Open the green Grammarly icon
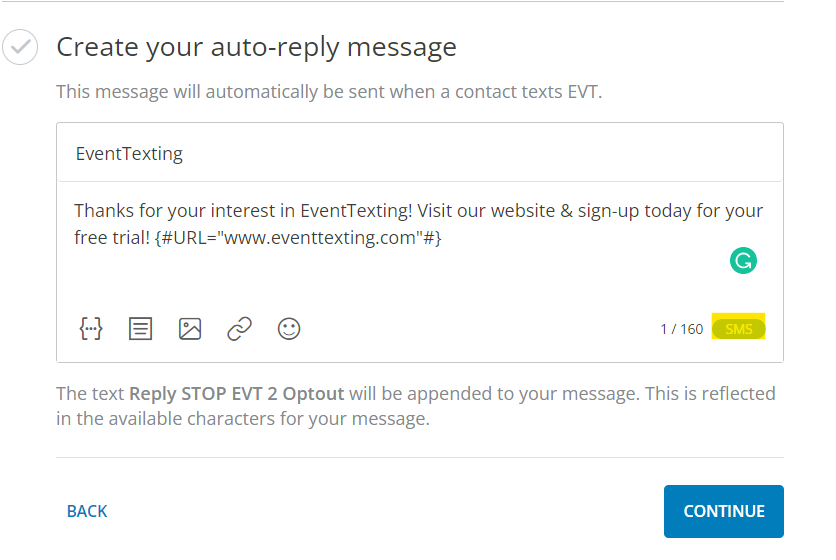Image resolution: width=836 pixels, height=560 pixels. click(743, 261)
